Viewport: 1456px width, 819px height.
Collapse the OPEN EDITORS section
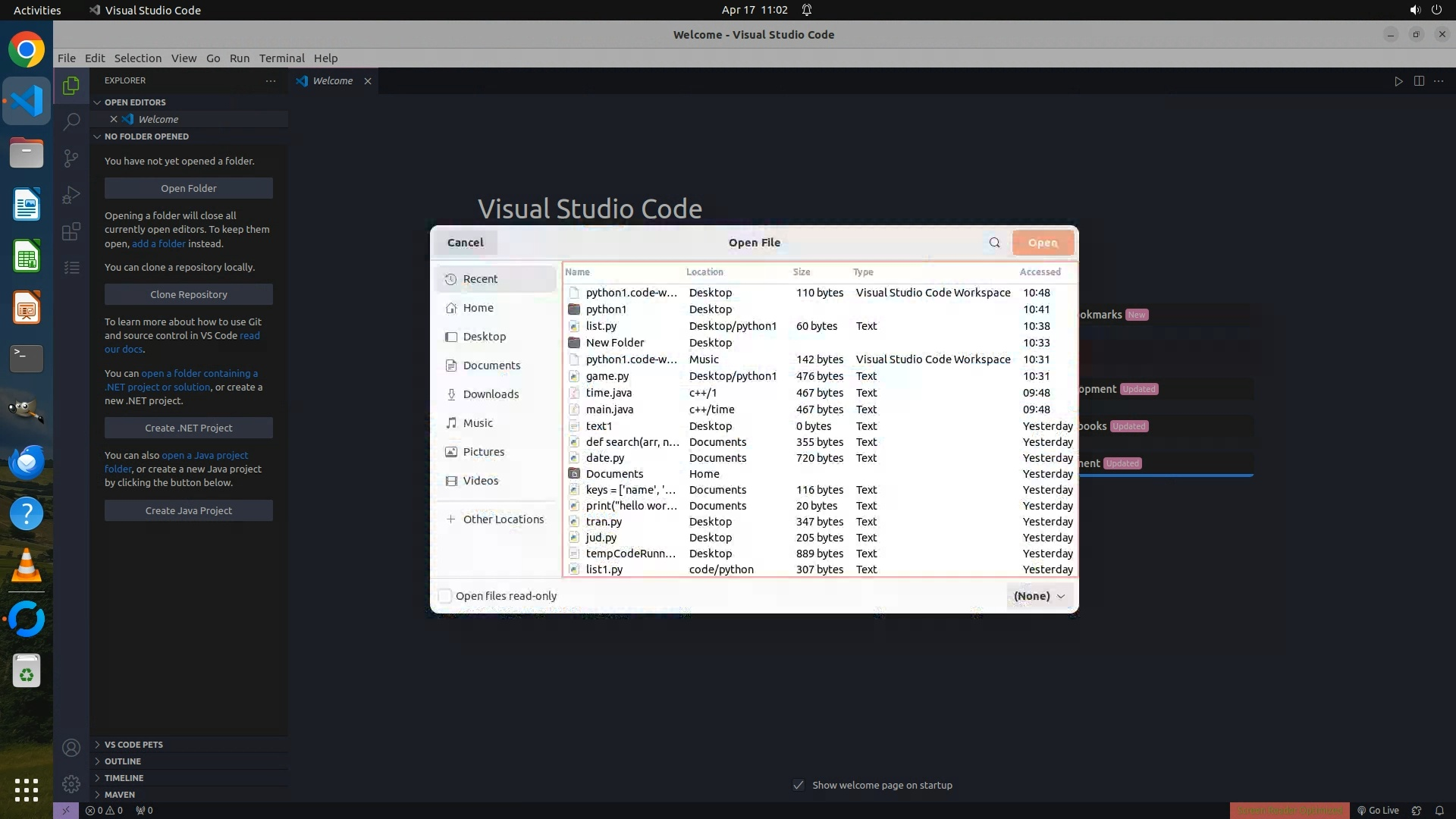point(135,102)
